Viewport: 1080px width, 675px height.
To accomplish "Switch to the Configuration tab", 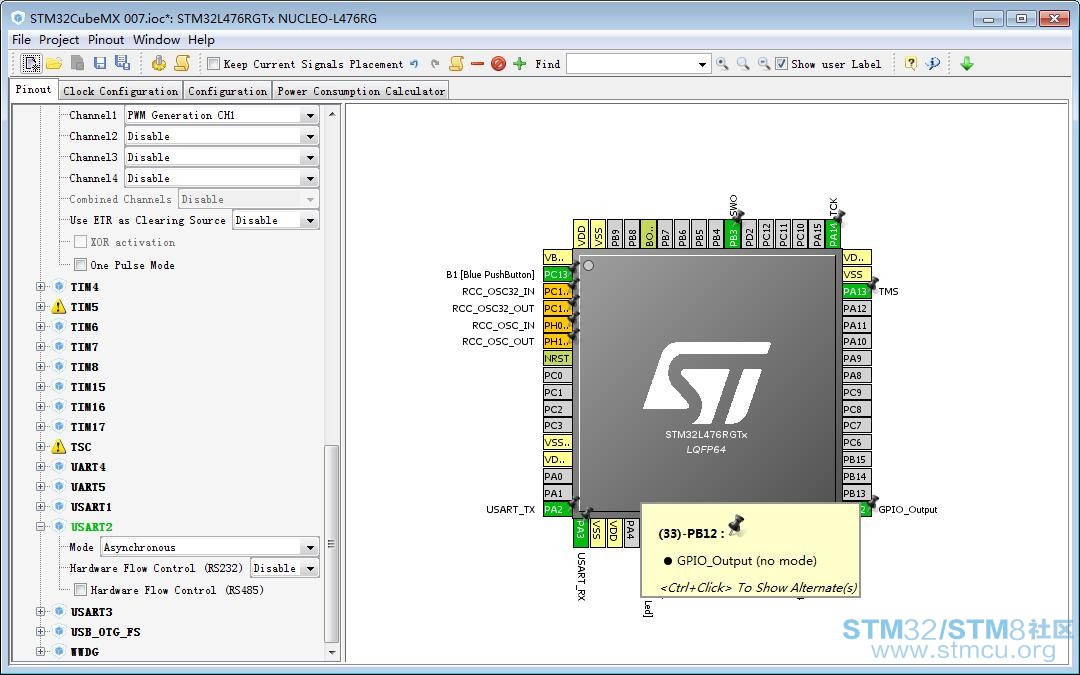I will coord(227,91).
